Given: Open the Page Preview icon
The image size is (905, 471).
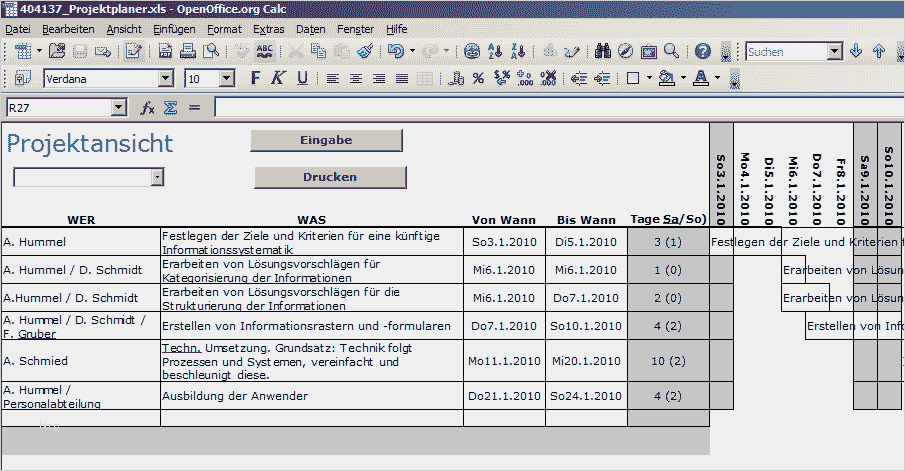Looking at the screenshot, I should click(211, 51).
